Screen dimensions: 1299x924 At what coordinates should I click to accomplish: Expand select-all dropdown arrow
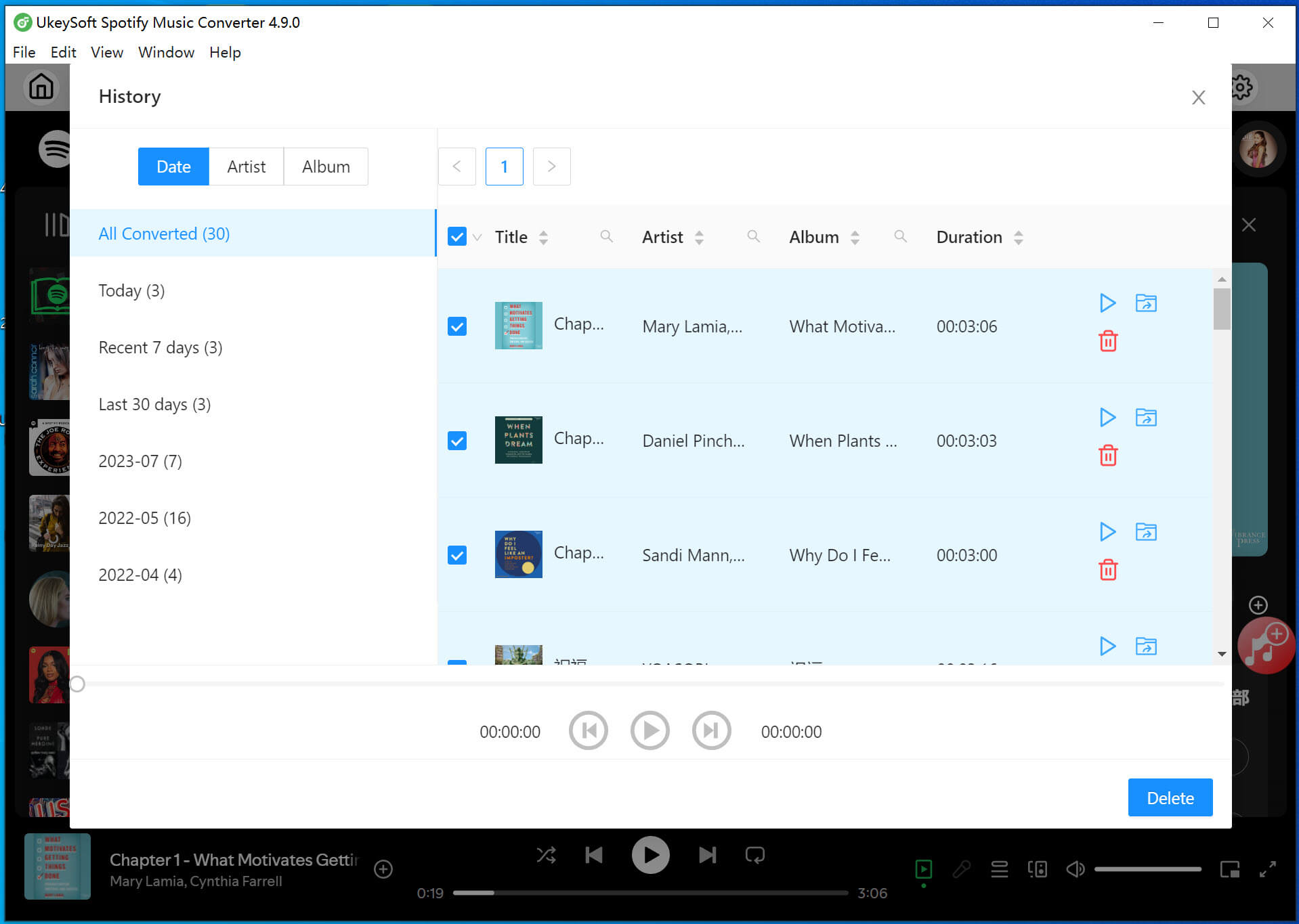coord(477,238)
